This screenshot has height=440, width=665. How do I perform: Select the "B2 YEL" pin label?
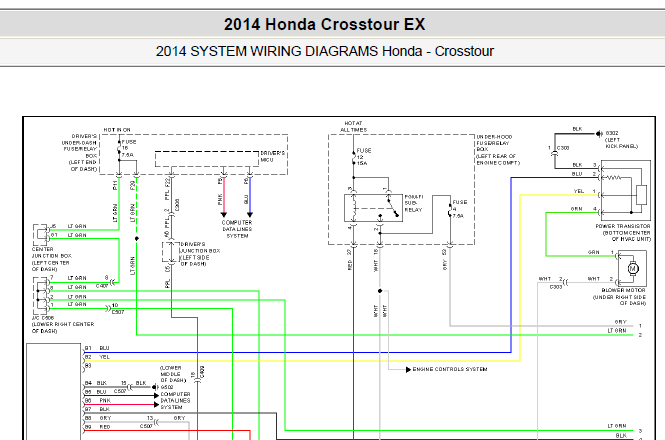coord(97,357)
